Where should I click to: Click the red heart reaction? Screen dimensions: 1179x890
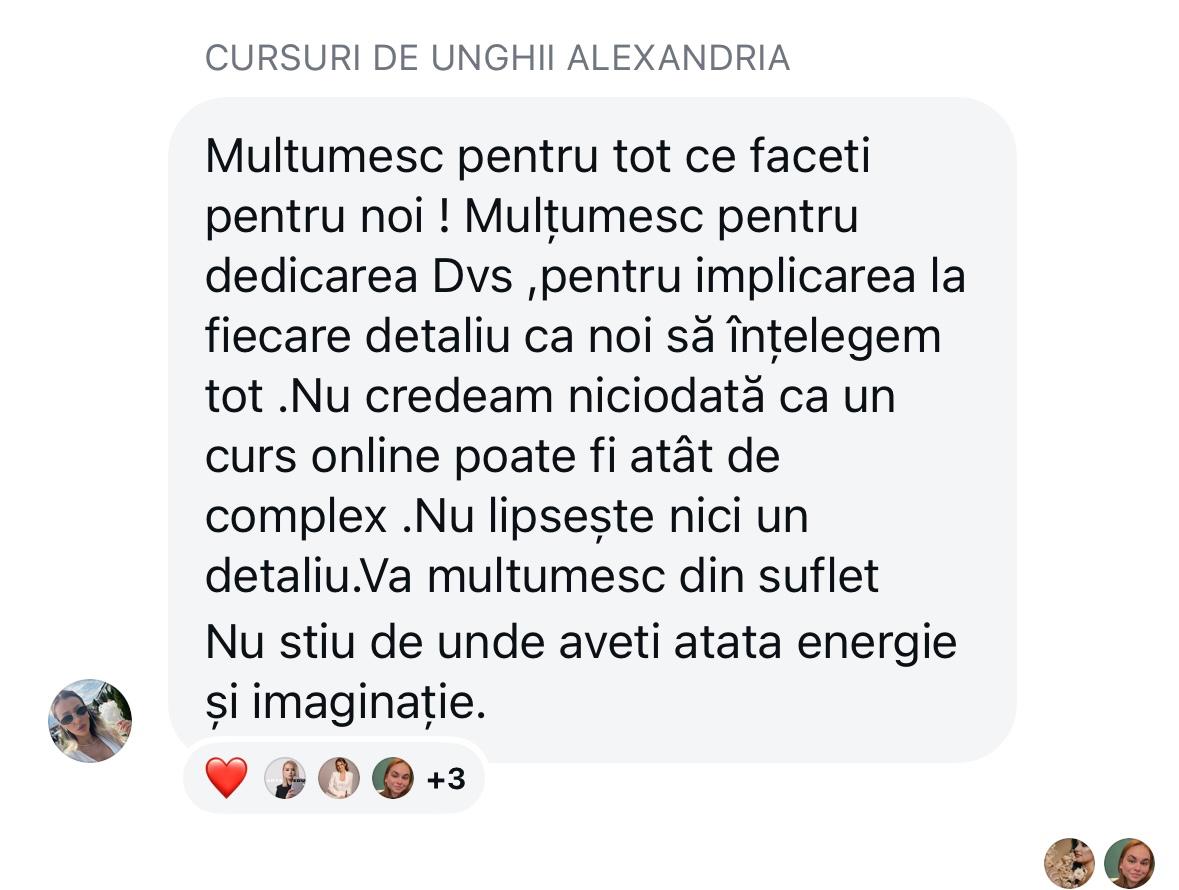[226, 778]
